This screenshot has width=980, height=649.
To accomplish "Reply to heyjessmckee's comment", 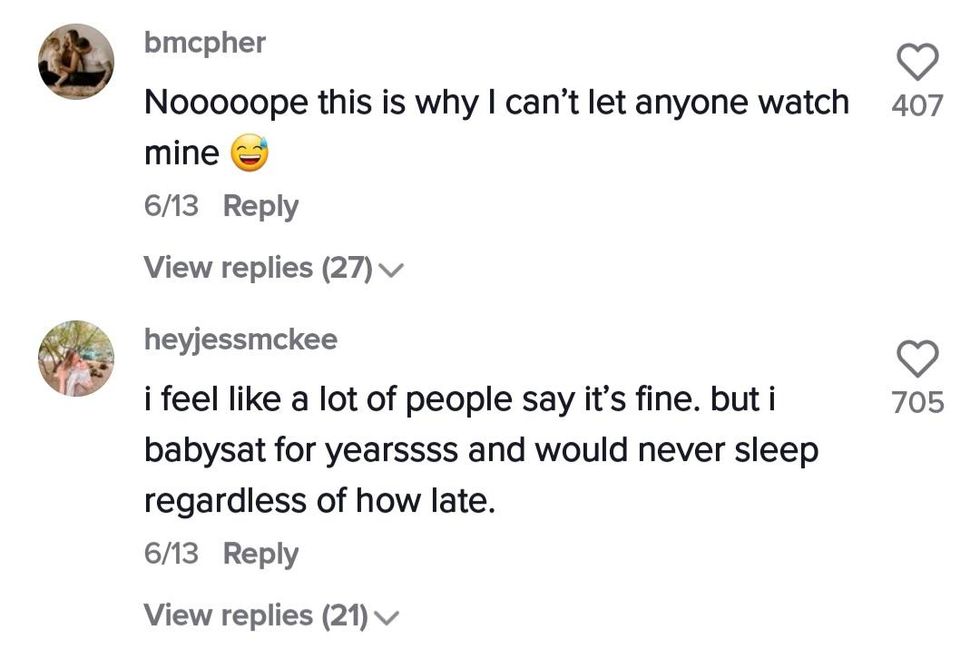I will [x=260, y=553].
